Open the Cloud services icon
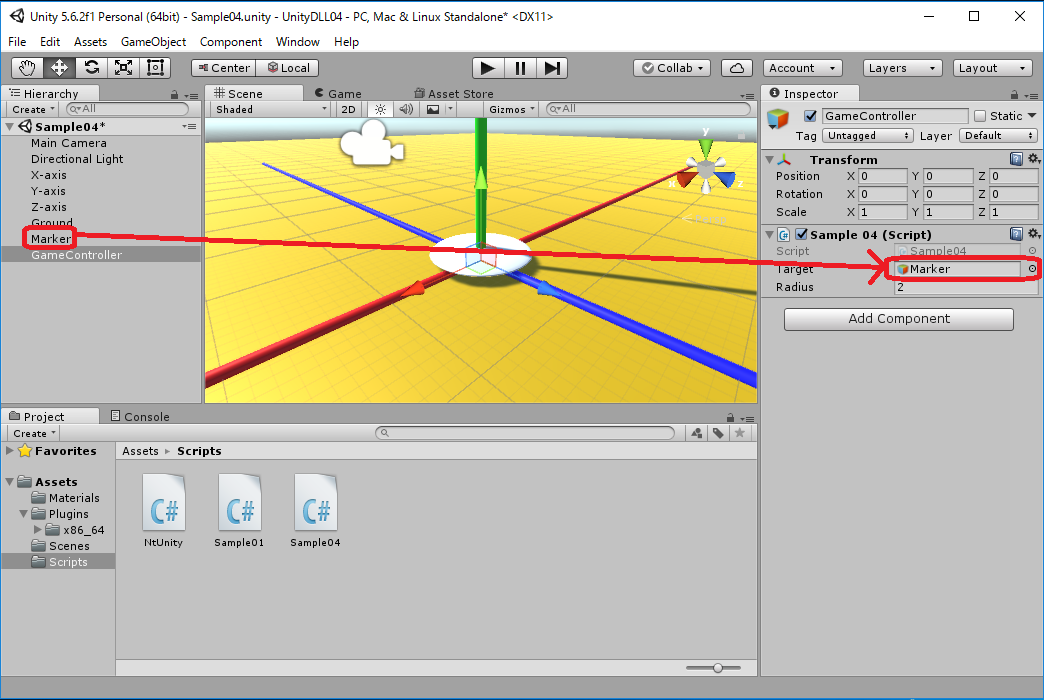 (x=737, y=68)
